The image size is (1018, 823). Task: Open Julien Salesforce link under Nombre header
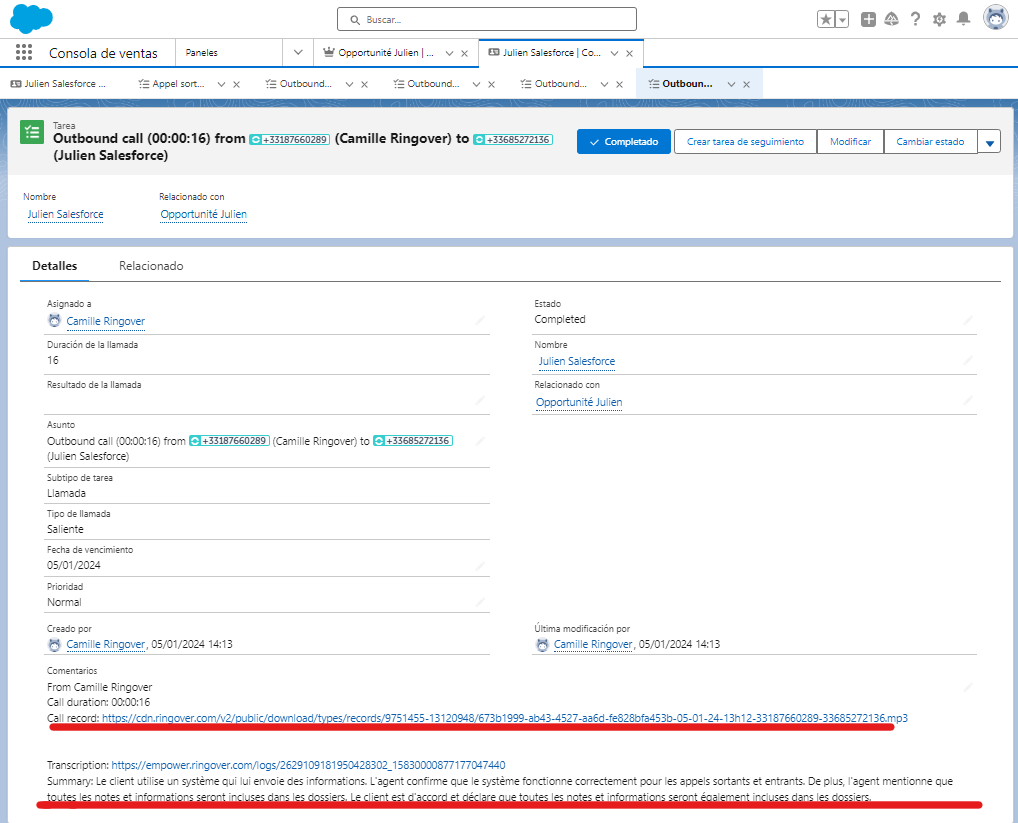(65, 214)
